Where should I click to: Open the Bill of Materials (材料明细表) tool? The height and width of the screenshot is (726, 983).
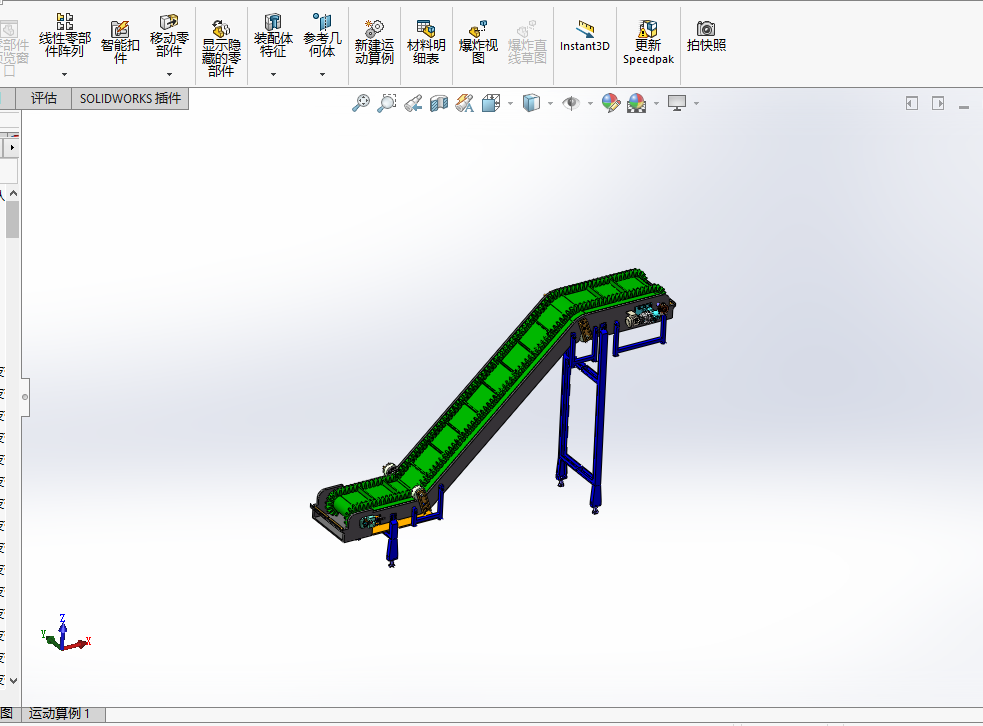426,42
